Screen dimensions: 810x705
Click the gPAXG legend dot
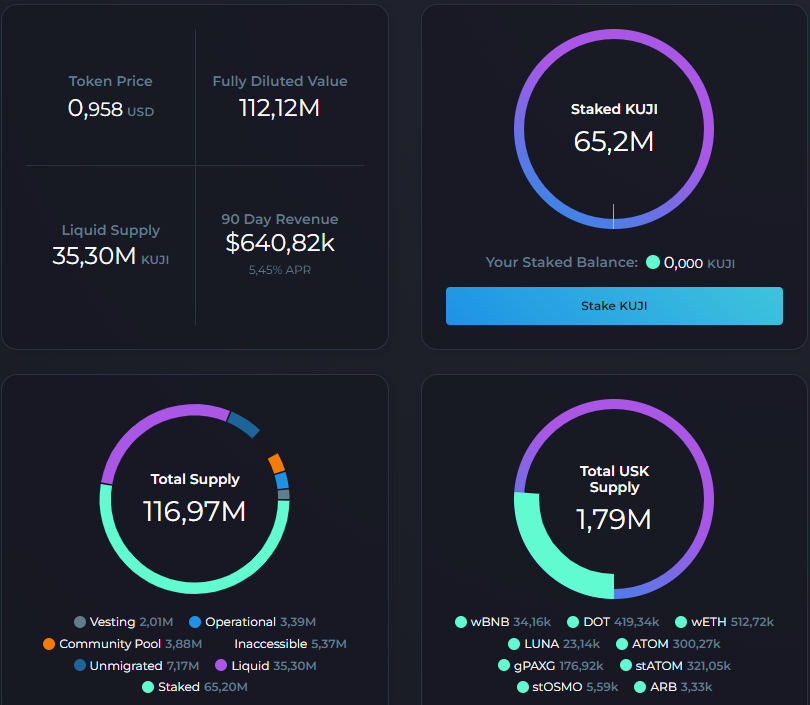point(504,665)
